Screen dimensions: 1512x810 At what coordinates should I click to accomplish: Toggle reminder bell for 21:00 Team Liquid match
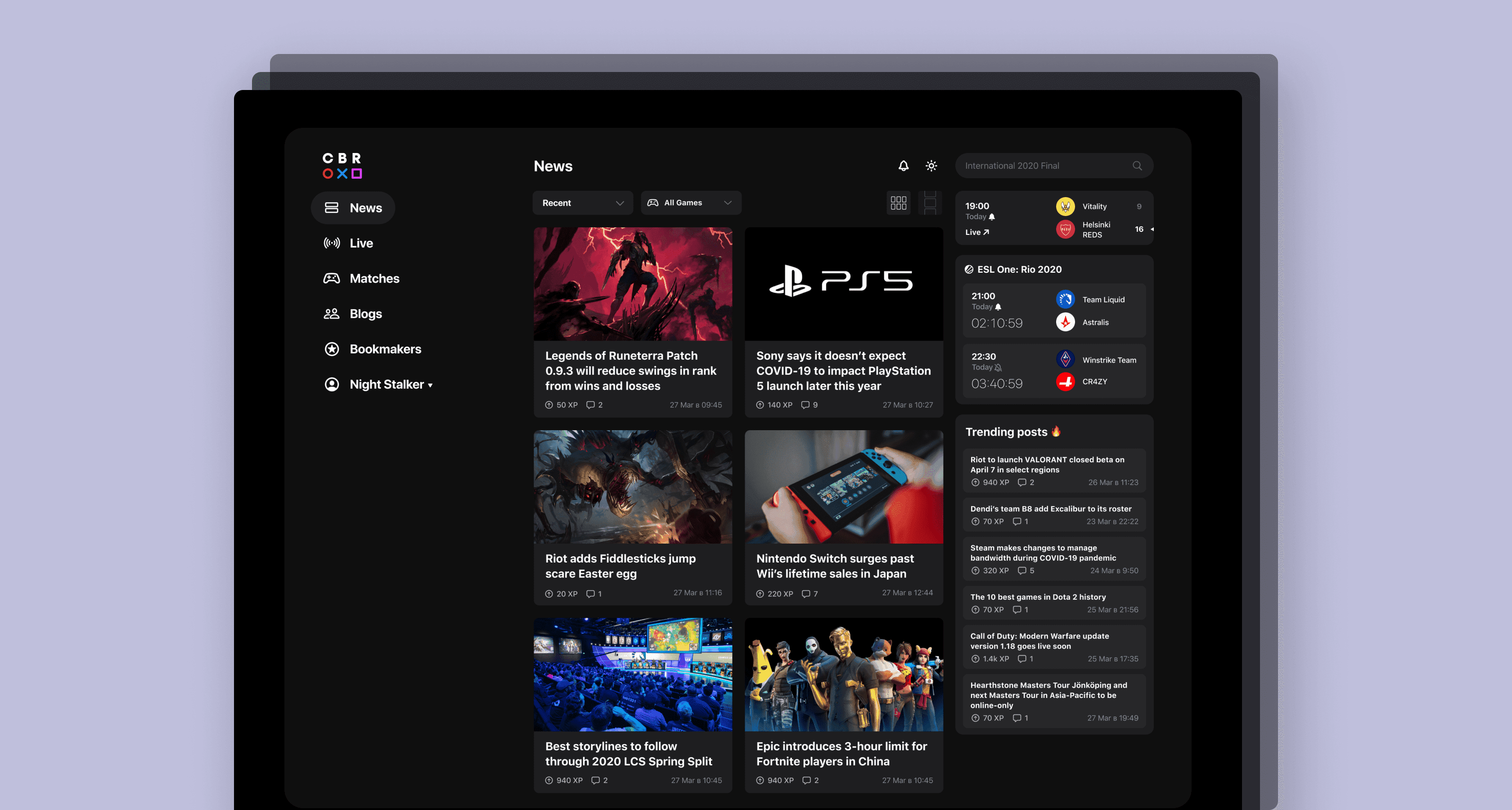[998, 307]
